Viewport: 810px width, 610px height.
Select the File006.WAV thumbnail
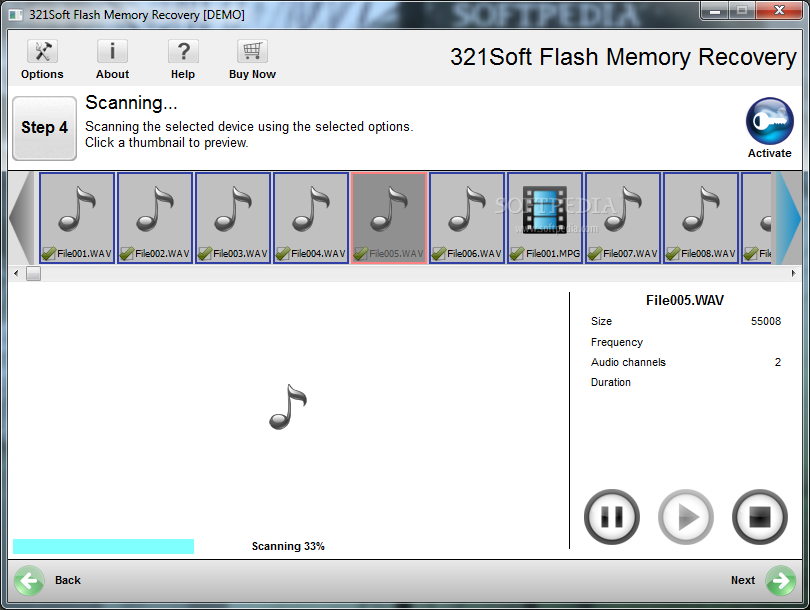point(467,218)
